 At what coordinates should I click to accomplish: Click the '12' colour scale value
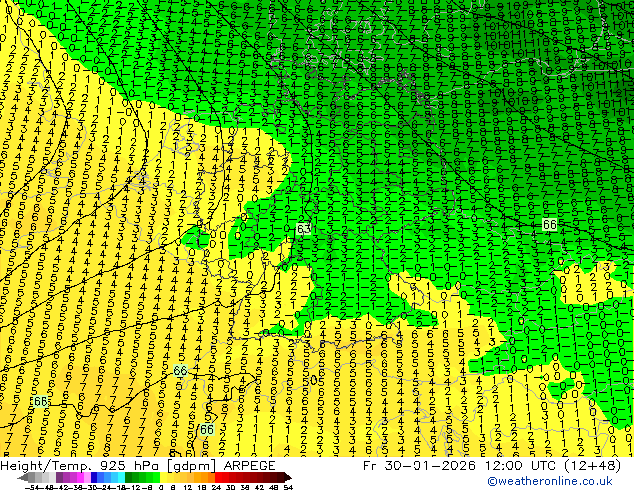(x=188, y=487)
